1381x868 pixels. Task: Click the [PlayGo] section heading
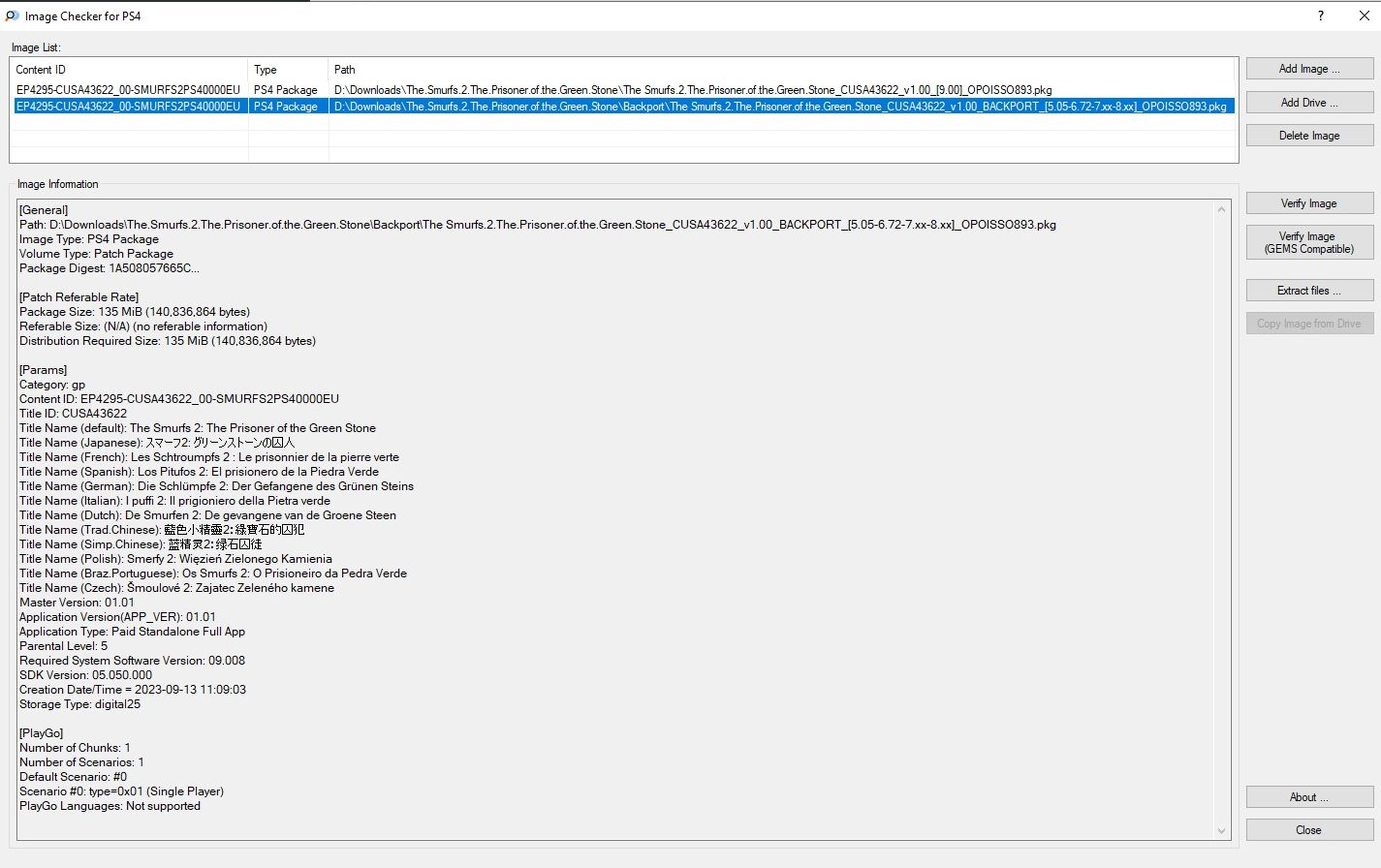click(41, 733)
